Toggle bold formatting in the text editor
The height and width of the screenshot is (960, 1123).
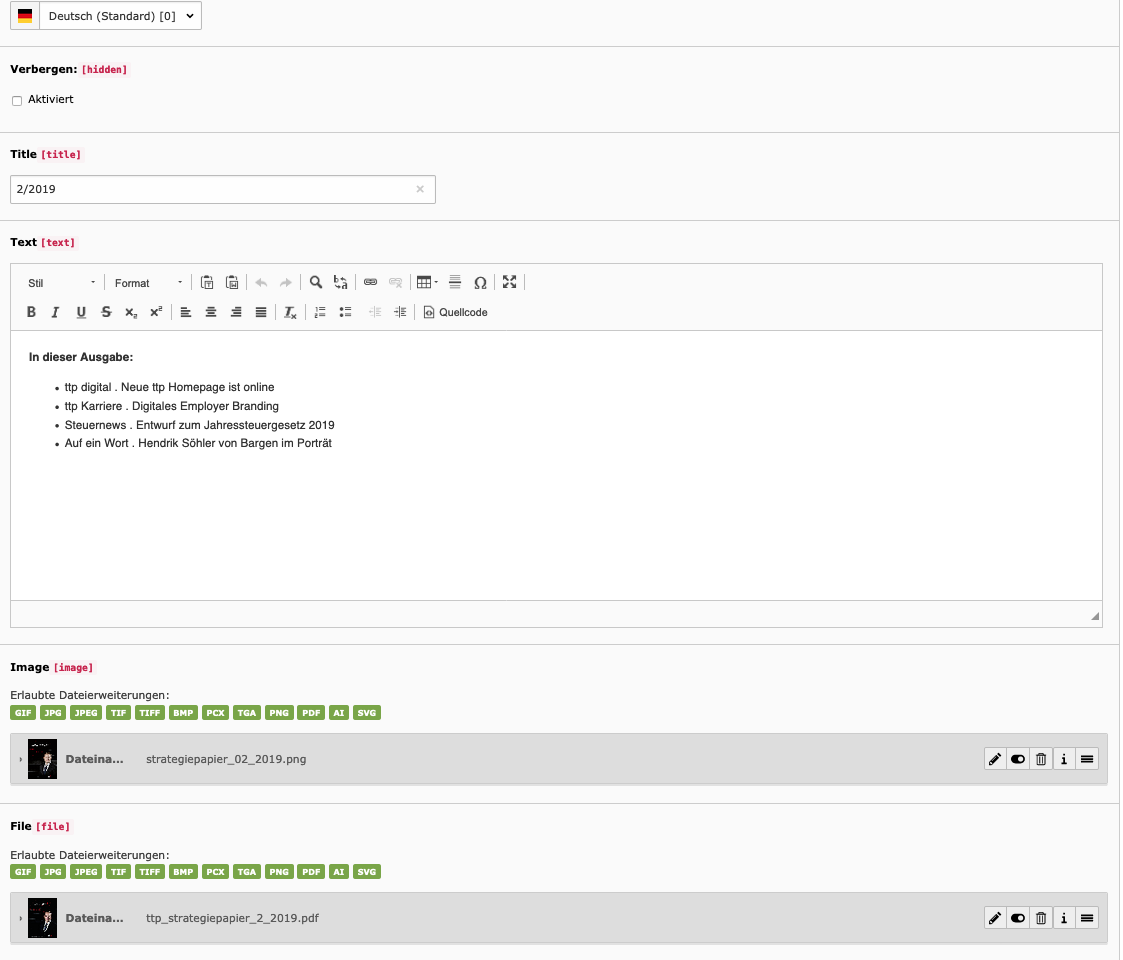(x=31, y=312)
